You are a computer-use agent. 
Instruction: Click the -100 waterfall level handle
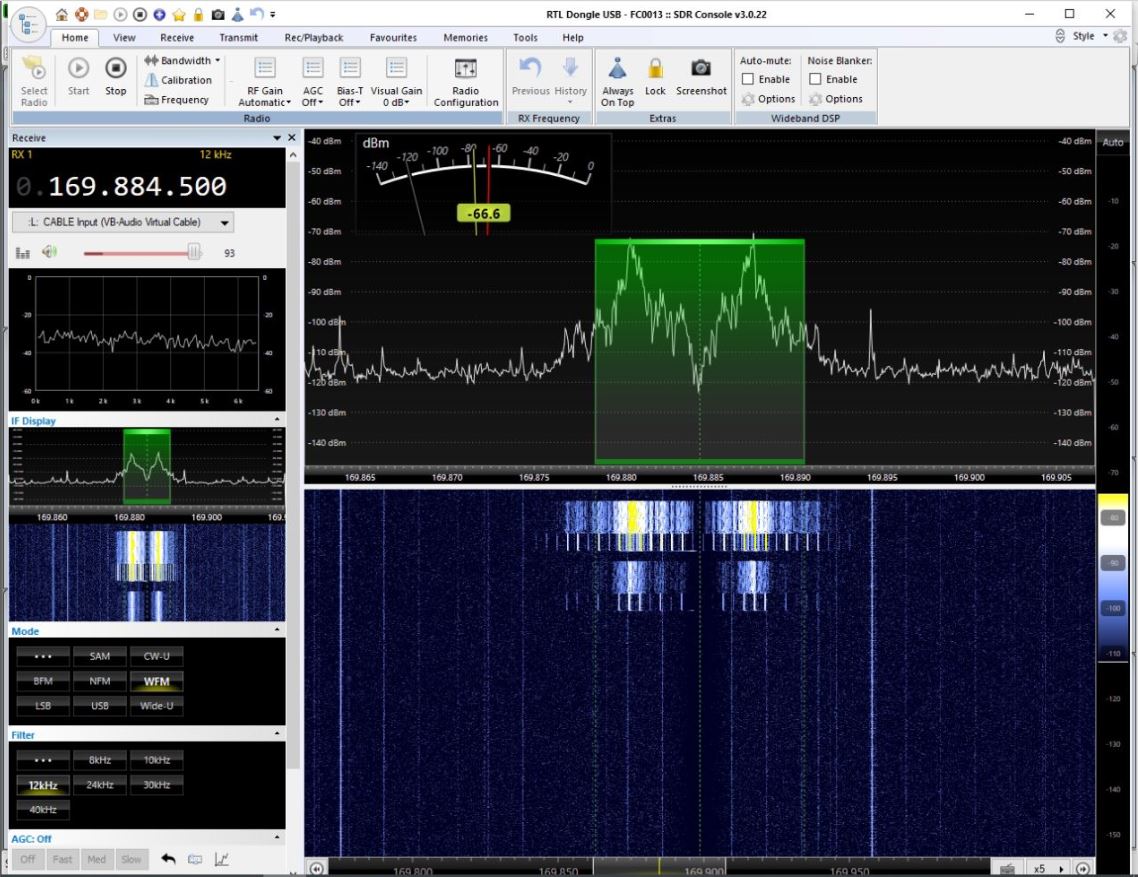click(1113, 608)
